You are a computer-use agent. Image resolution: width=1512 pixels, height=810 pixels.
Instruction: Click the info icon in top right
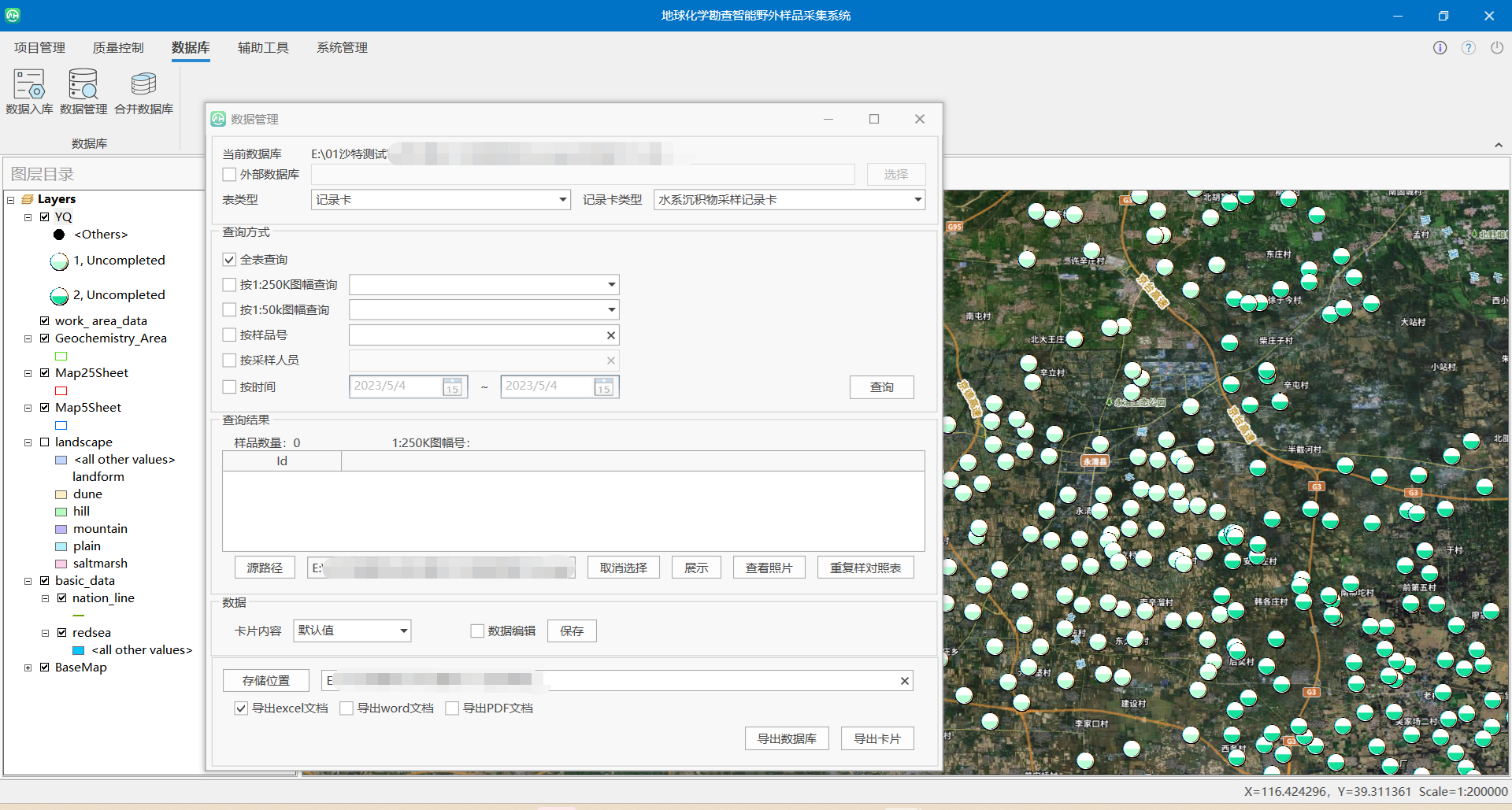point(1440,48)
